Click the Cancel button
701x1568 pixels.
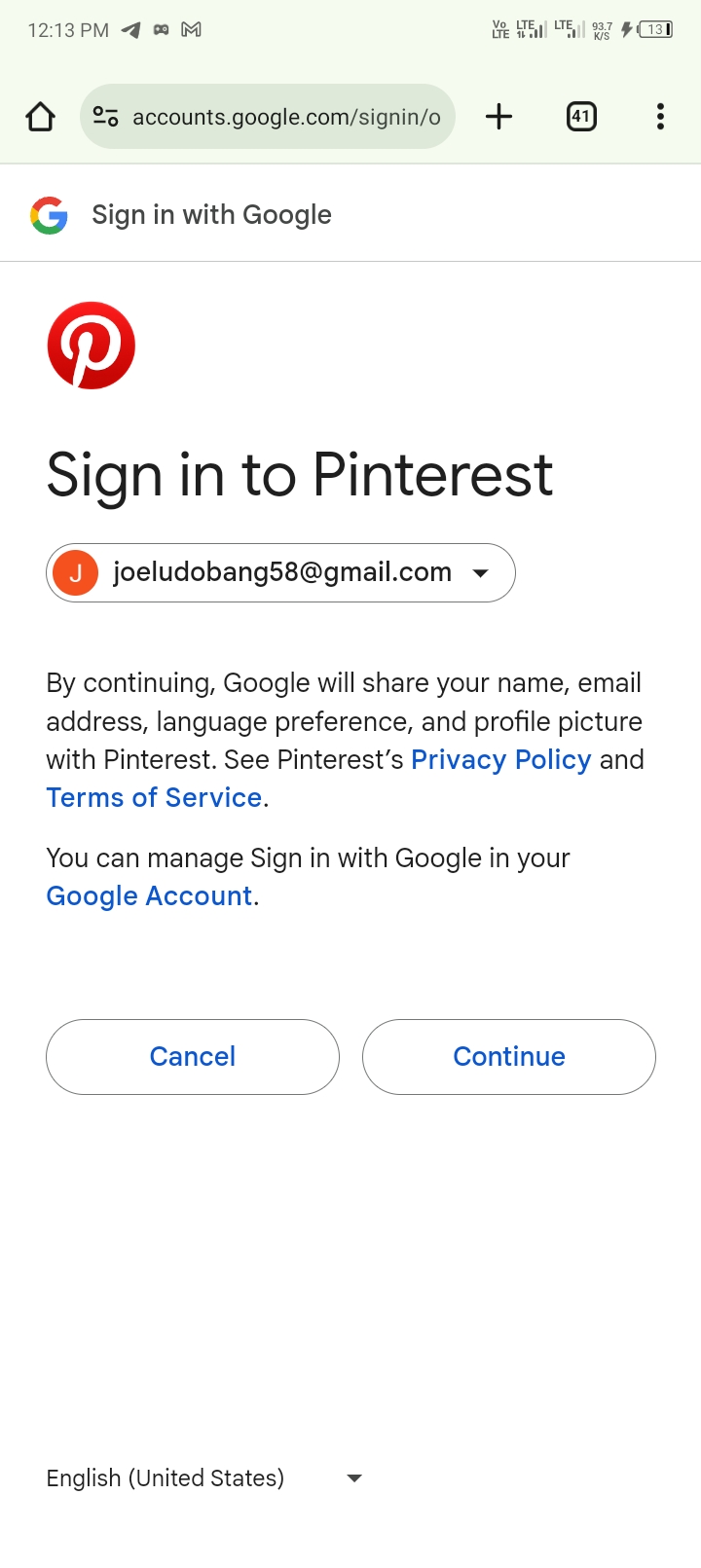coord(193,1057)
